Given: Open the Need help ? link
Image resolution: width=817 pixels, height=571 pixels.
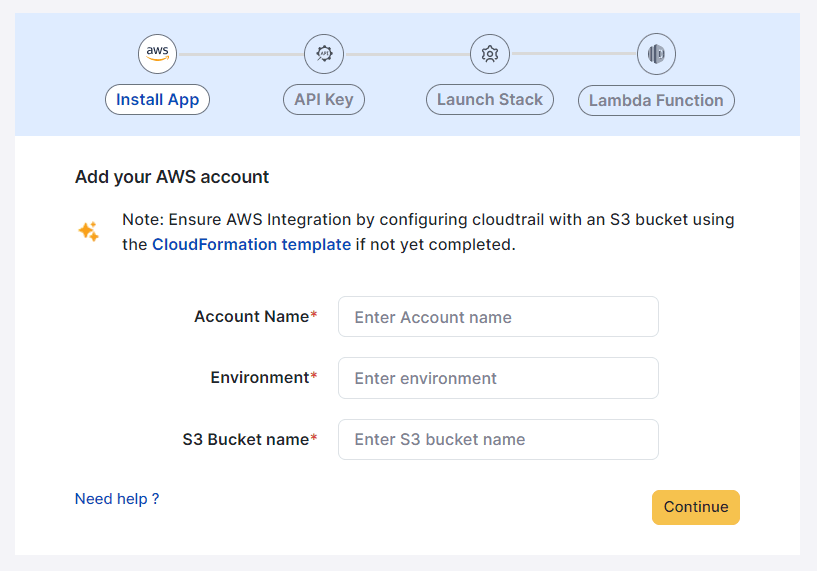Looking at the screenshot, I should click(117, 499).
